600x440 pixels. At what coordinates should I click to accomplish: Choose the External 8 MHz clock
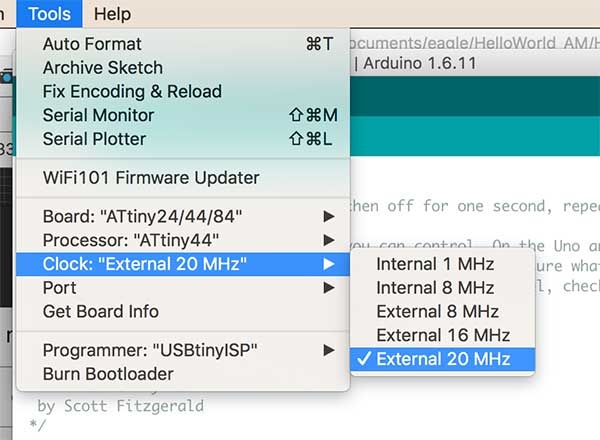click(437, 311)
